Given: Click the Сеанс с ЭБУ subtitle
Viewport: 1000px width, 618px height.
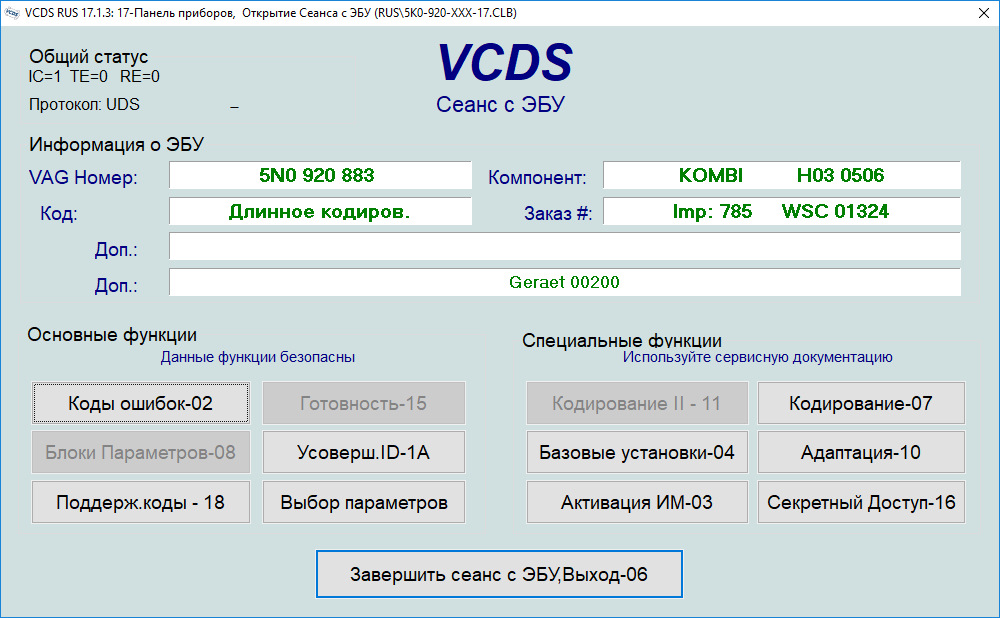Looking at the screenshot, I should tap(501, 104).
